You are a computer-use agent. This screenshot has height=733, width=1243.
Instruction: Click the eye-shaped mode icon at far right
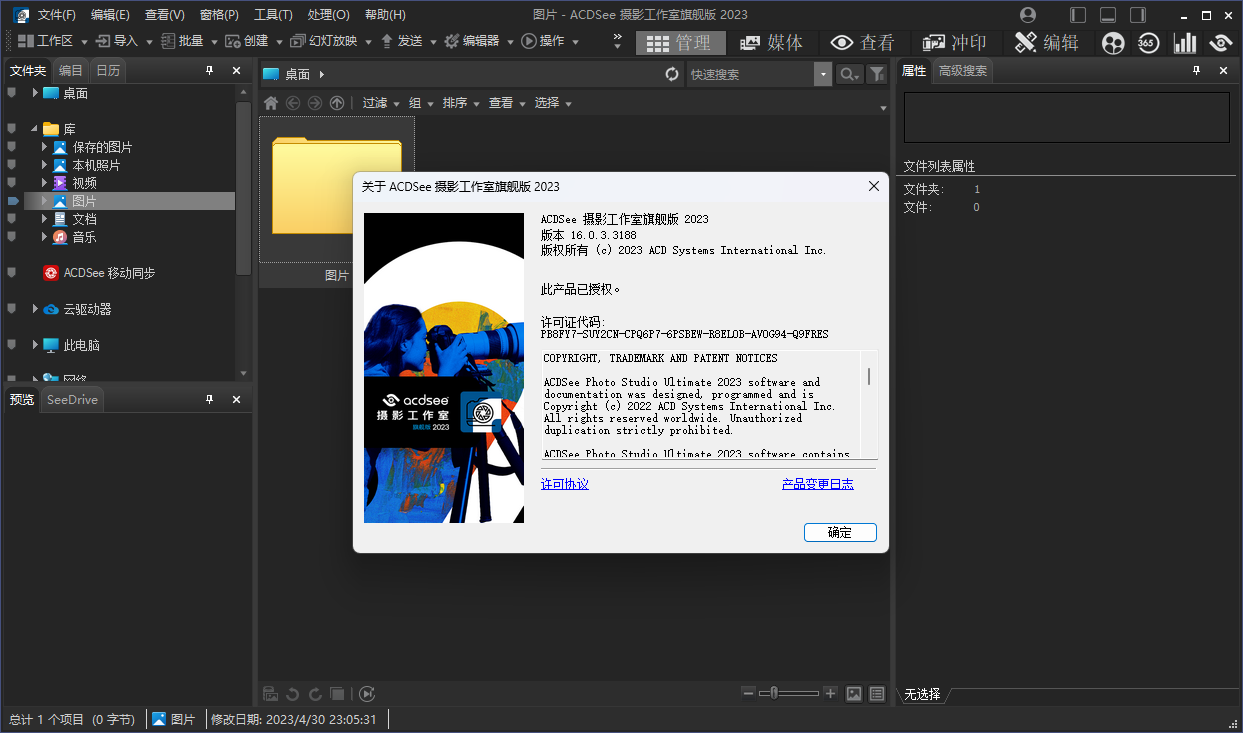[x=1220, y=42]
